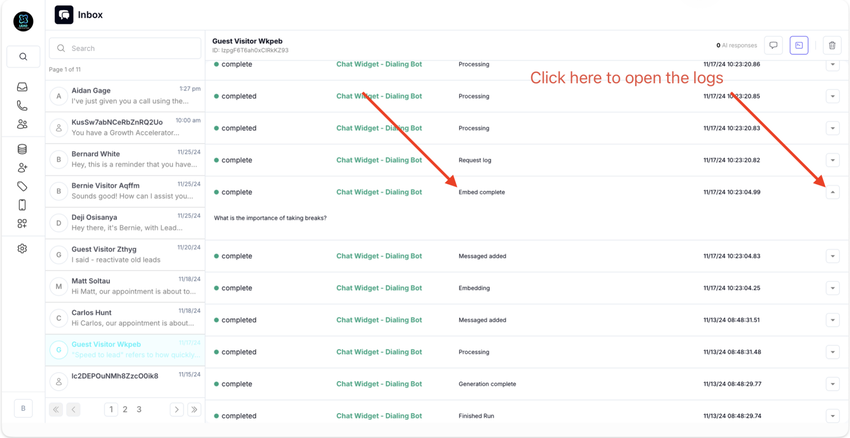Expand the Processing log at 10:23:20.85
Screen dimensions: 850x438
[833, 96]
